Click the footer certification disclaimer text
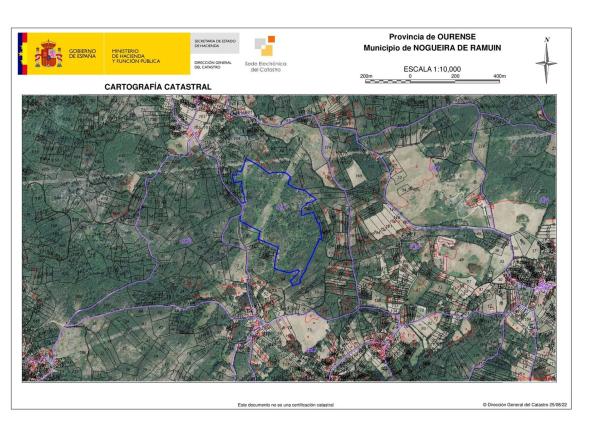The height and width of the screenshot is (435, 600). click(x=285, y=405)
